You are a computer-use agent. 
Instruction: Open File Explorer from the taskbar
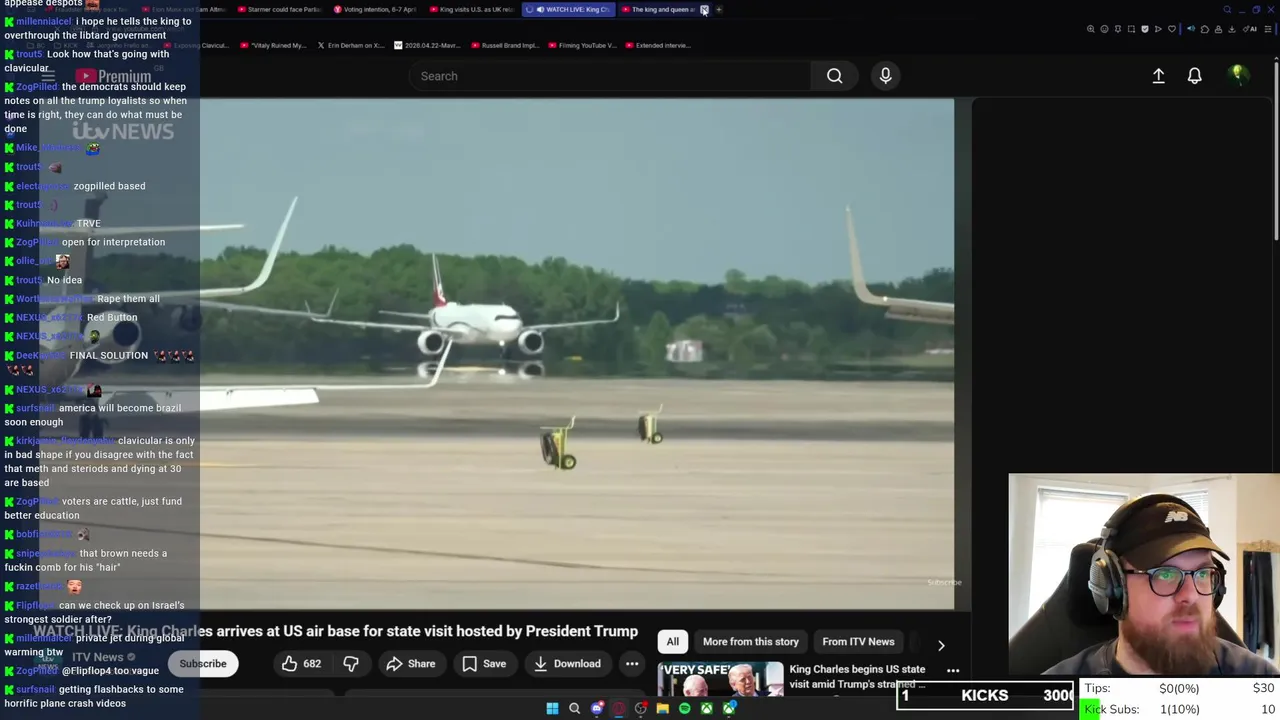pos(663,708)
